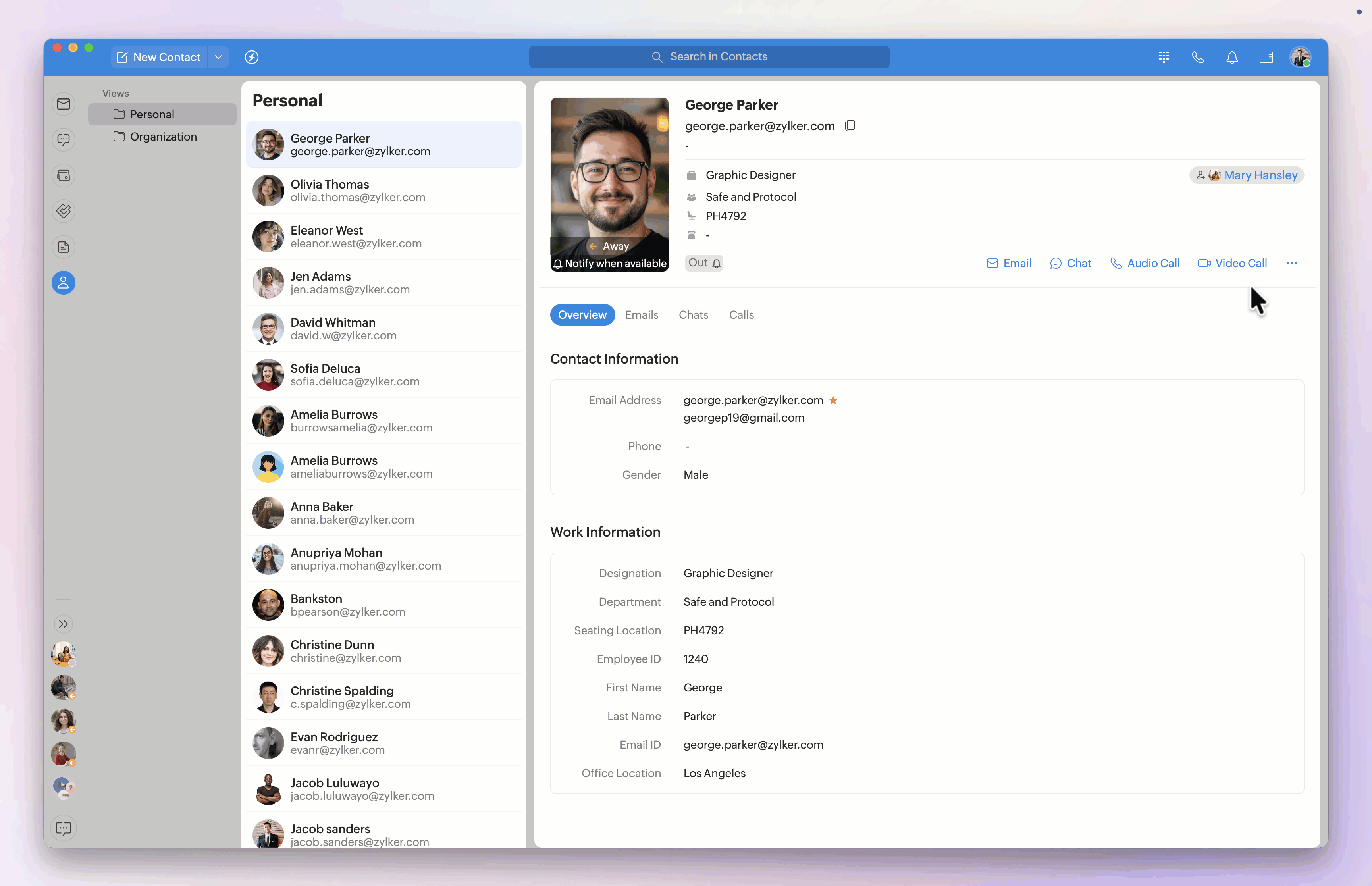The height and width of the screenshot is (886, 1372).
Task: Open Mail from the left sidebar
Action: click(63, 104)
